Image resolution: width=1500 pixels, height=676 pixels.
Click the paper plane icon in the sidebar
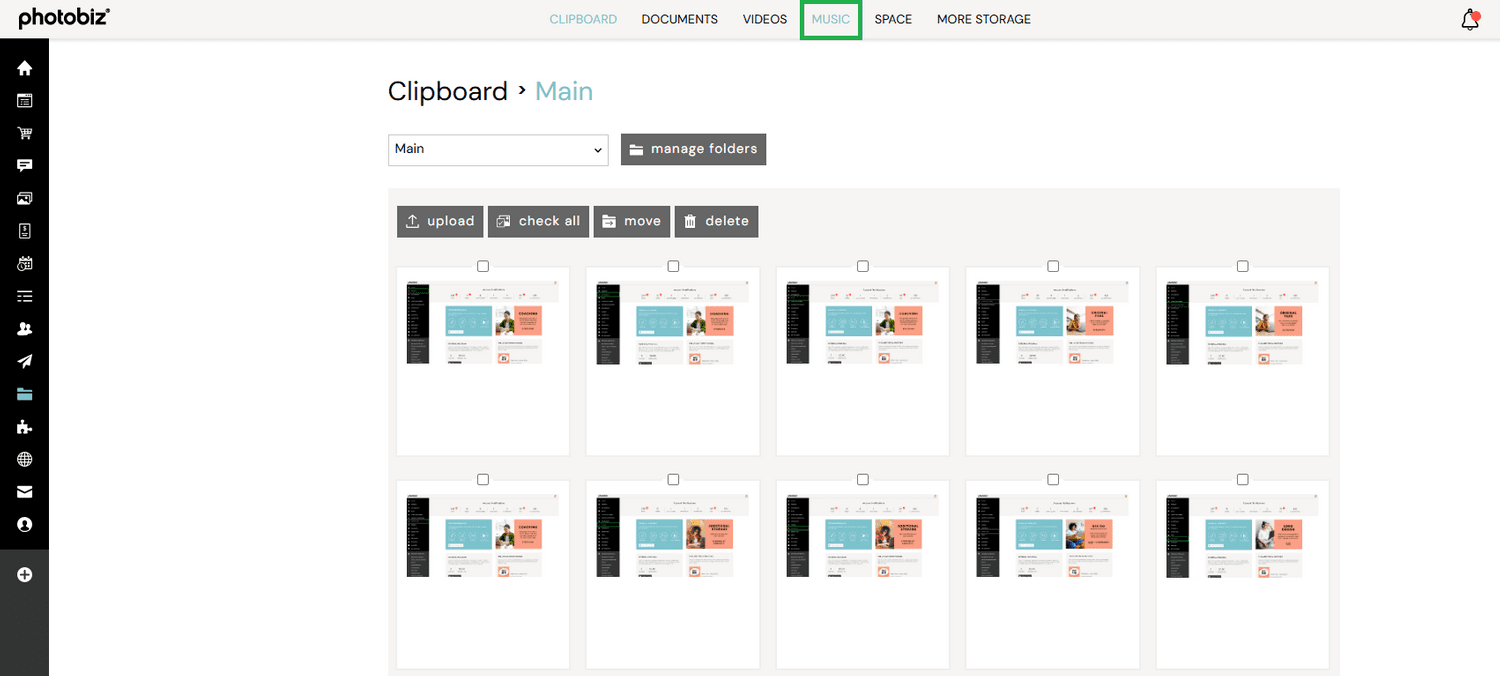click(x=25, y=361)
